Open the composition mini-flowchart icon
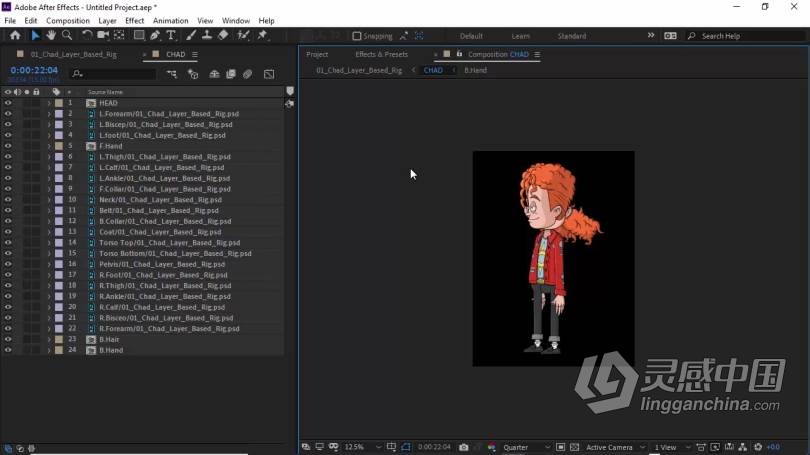 [172, 74]
